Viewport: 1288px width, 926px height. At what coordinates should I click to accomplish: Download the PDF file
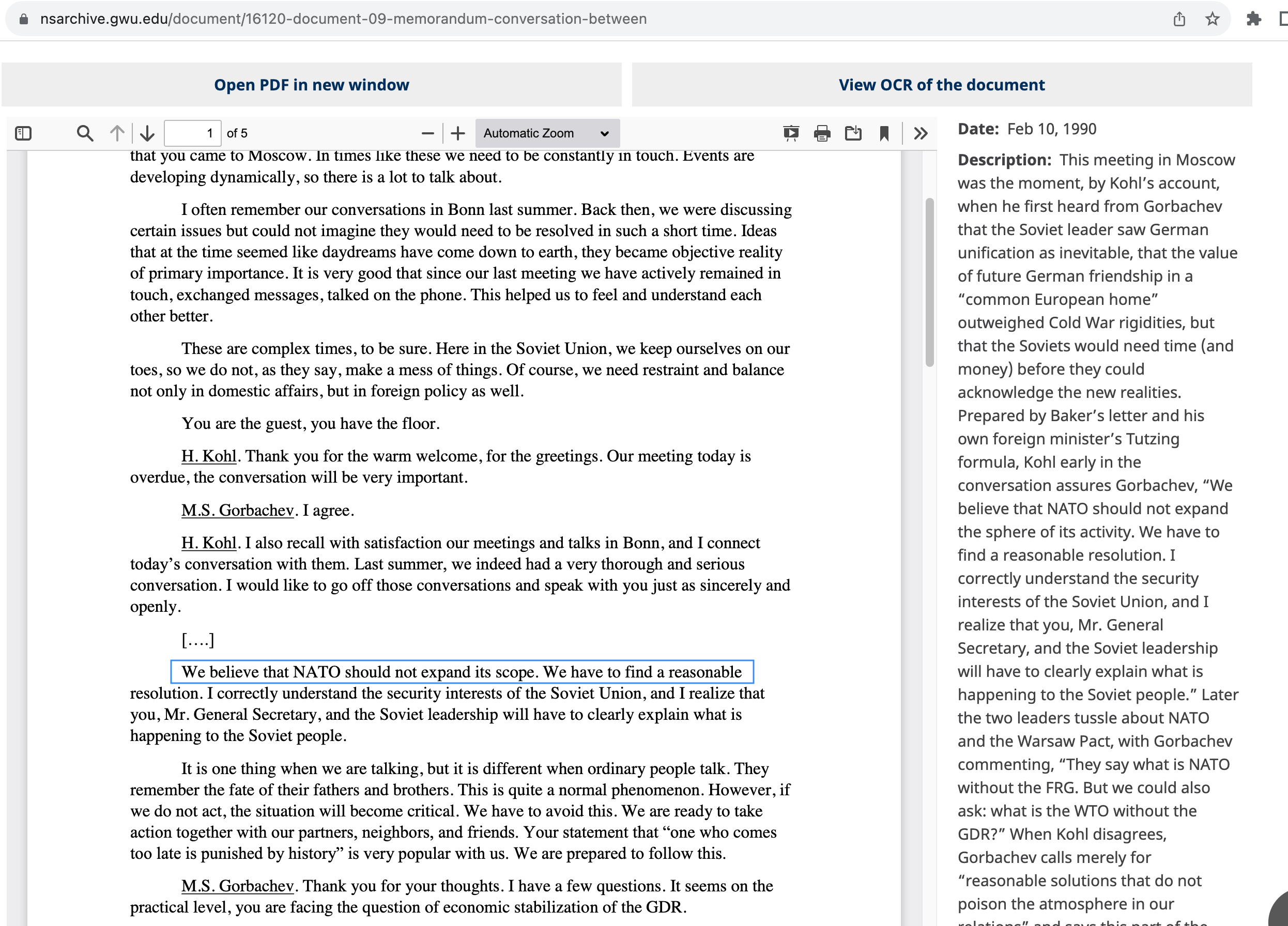pos(853,133)
